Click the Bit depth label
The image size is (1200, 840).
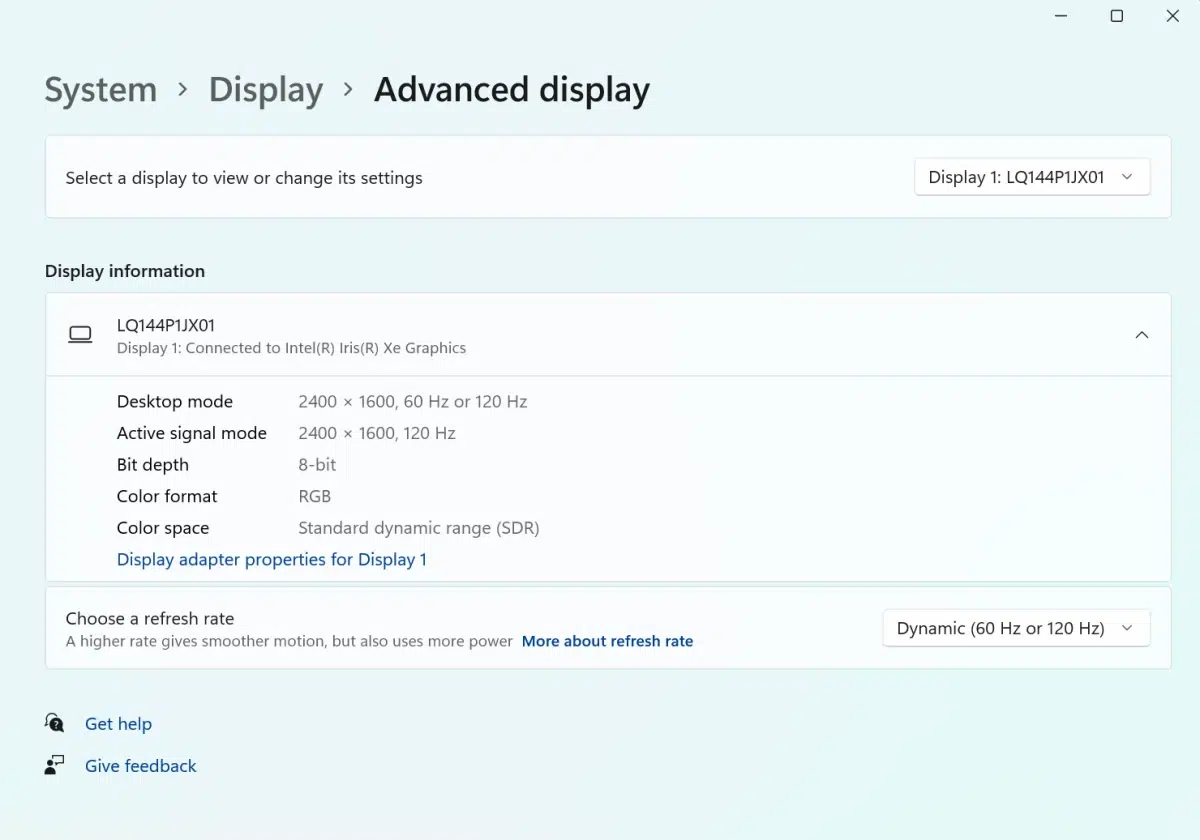153,465
